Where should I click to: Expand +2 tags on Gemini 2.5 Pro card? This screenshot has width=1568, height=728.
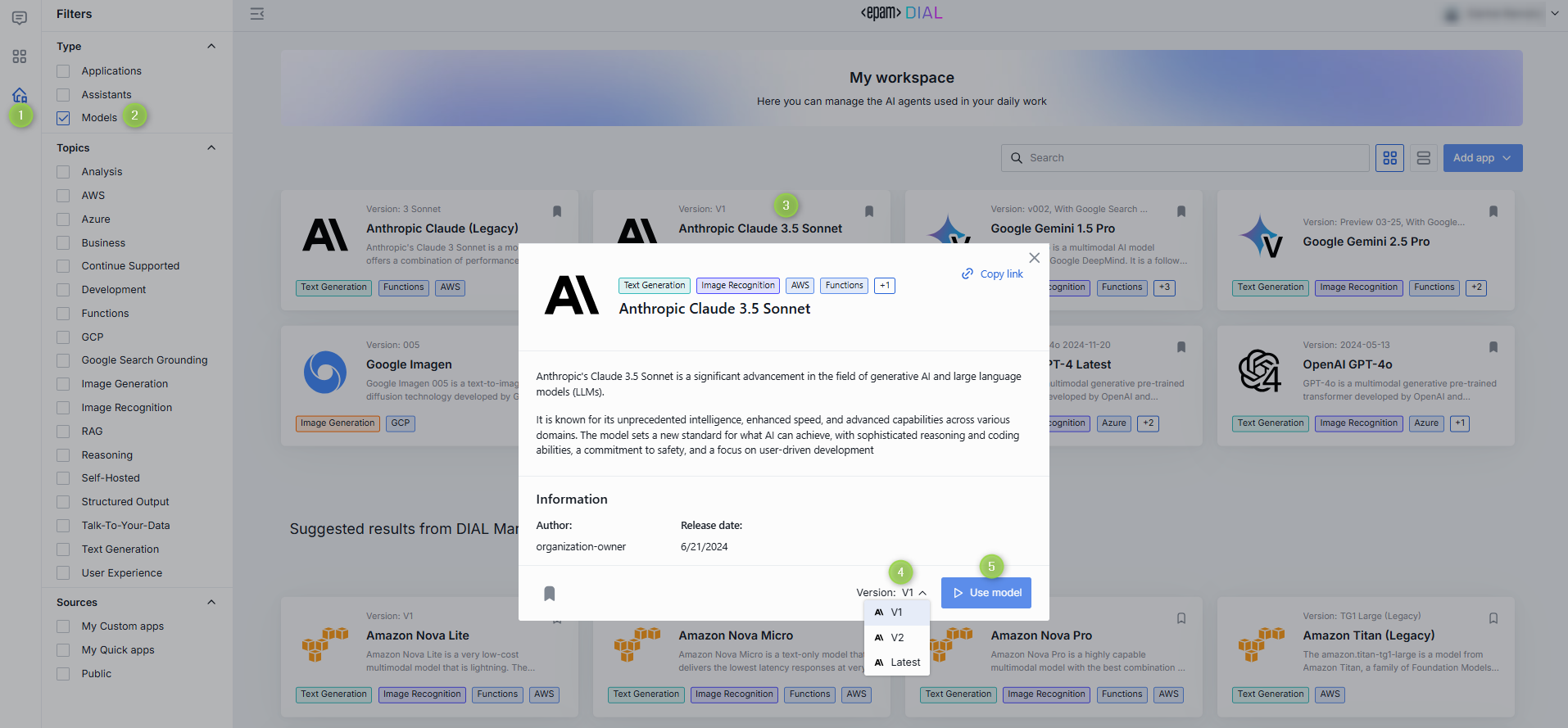(x=1476, y=287)
